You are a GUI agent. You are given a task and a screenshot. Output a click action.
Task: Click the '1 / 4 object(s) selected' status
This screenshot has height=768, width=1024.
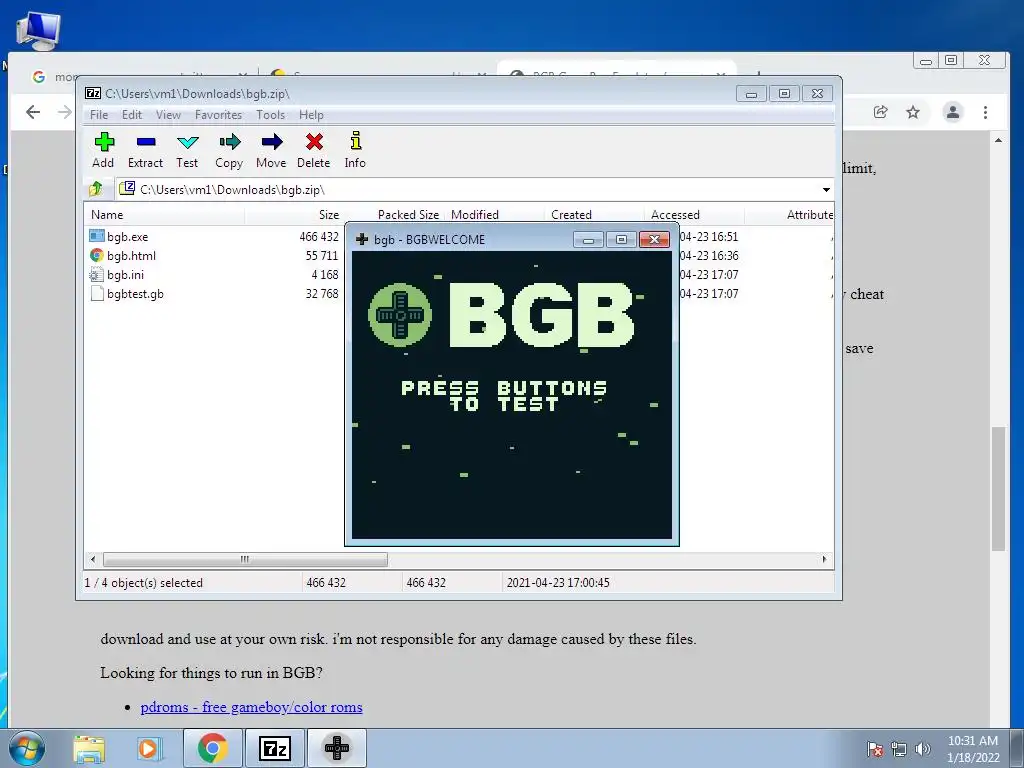144,583
